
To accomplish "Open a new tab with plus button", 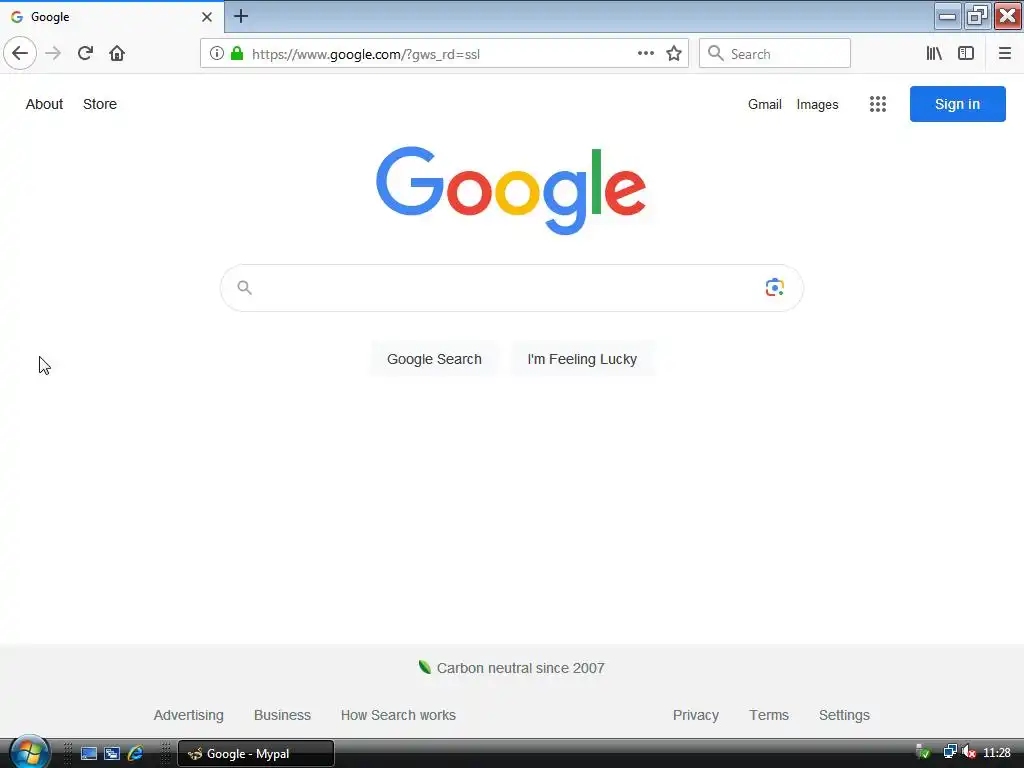I will tap(241, 16).
